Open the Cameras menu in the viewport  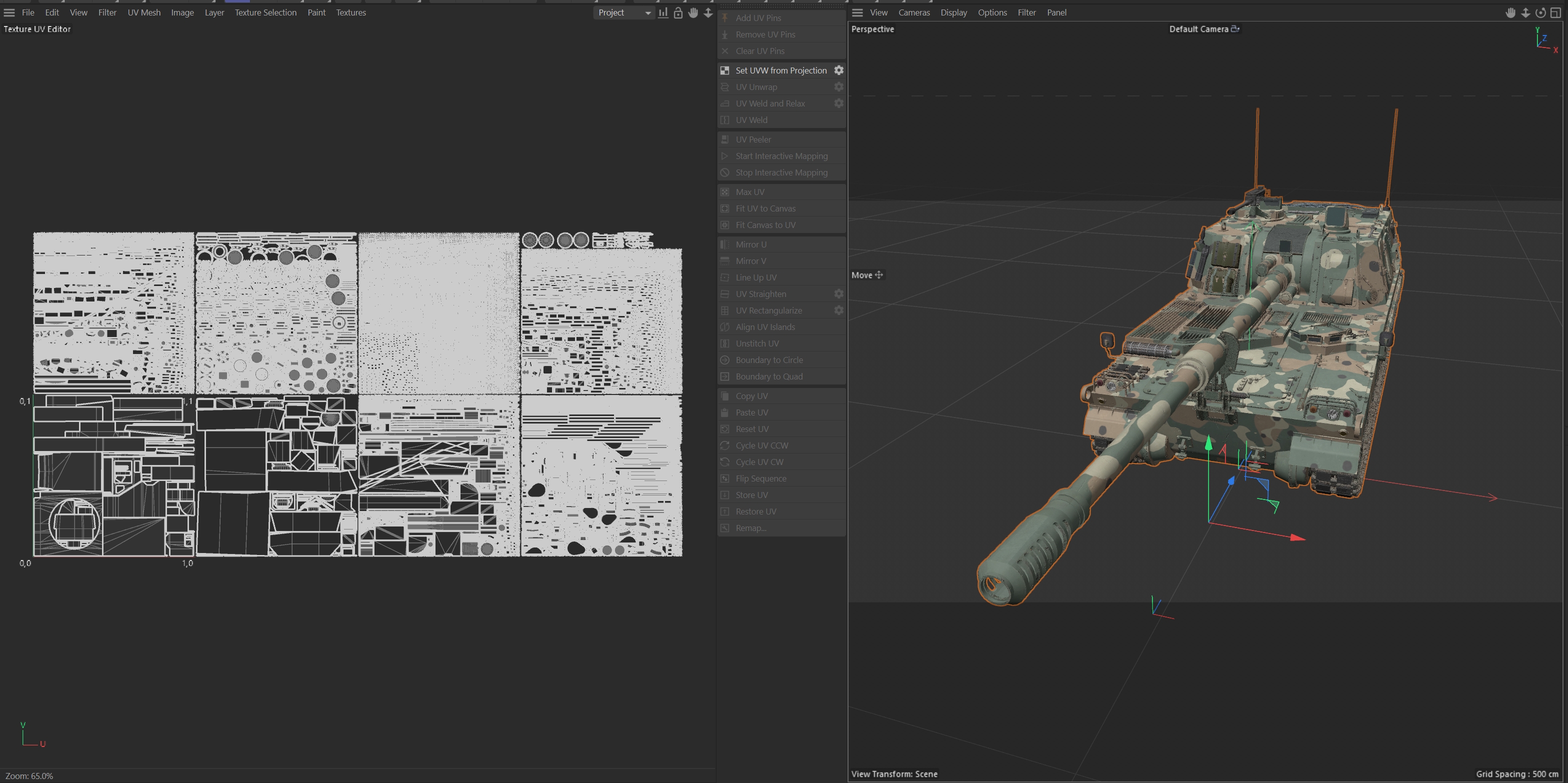point(913,13)
